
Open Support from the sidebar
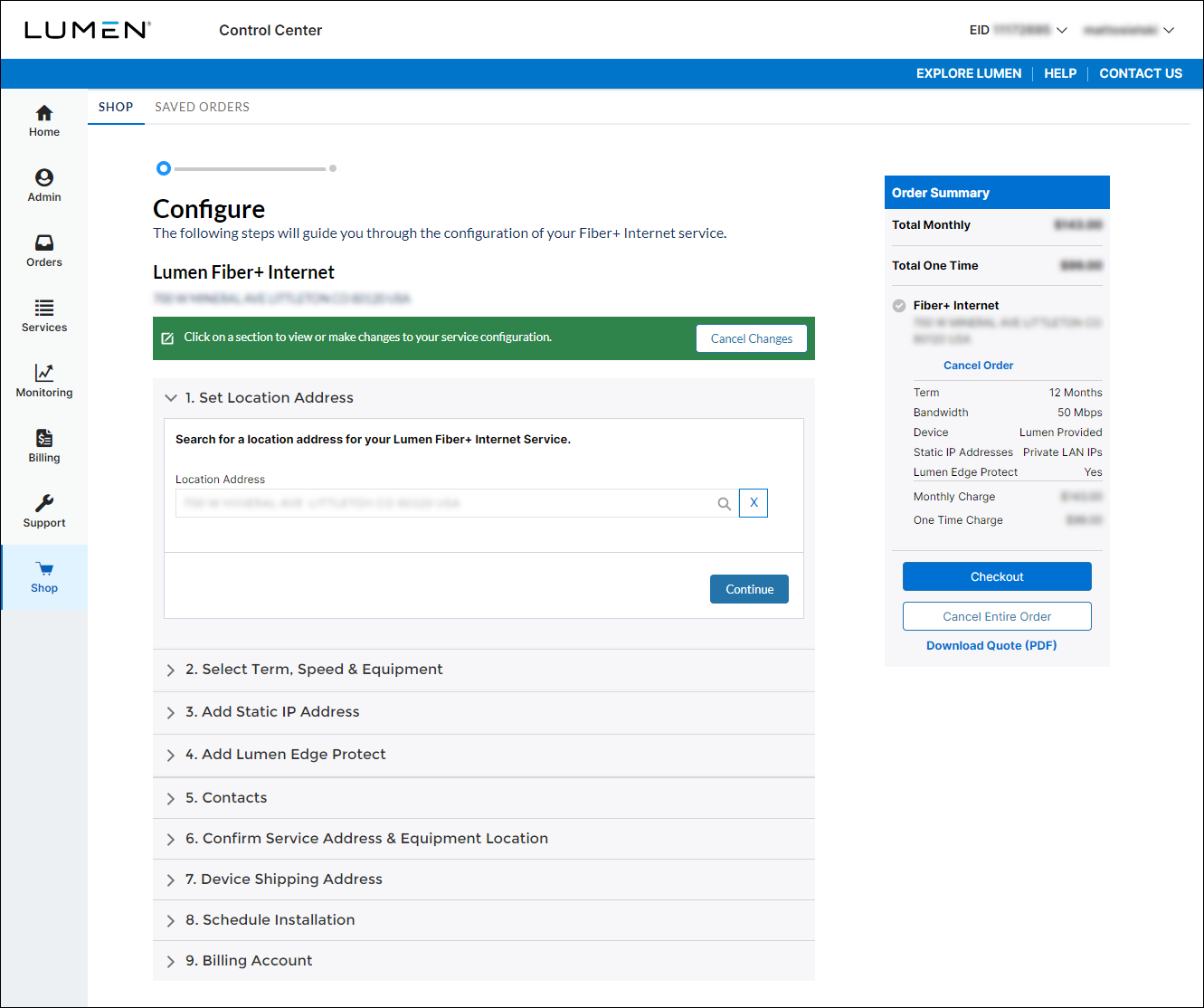(44, 512)
